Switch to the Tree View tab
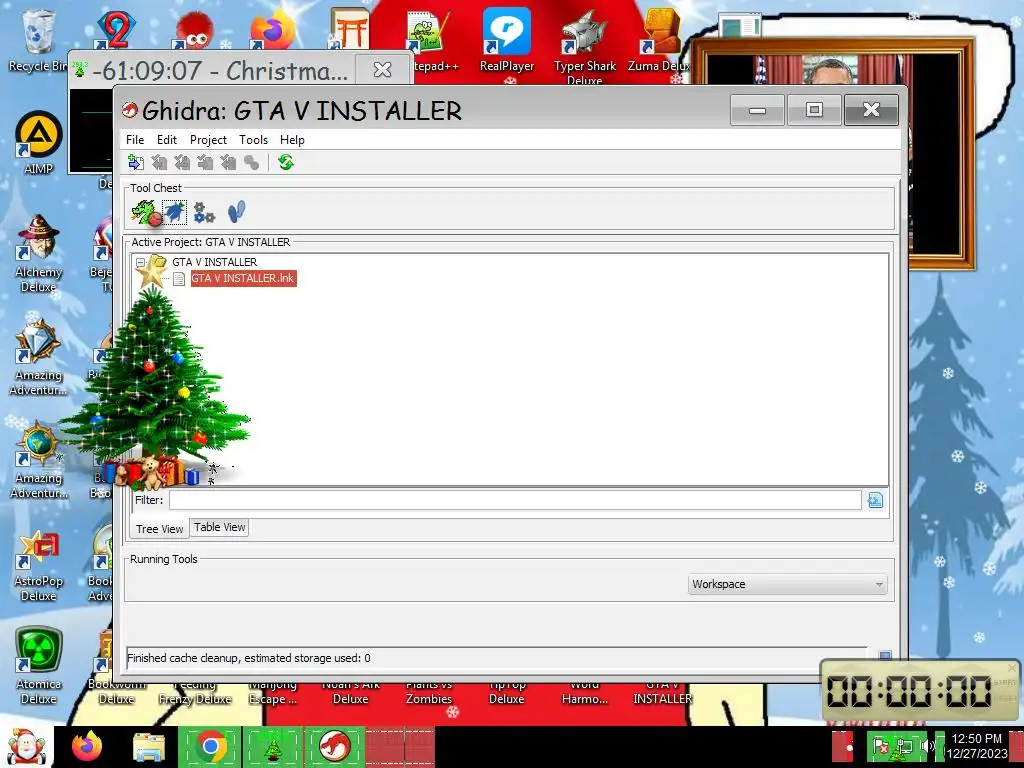 (x=159, y=528)
